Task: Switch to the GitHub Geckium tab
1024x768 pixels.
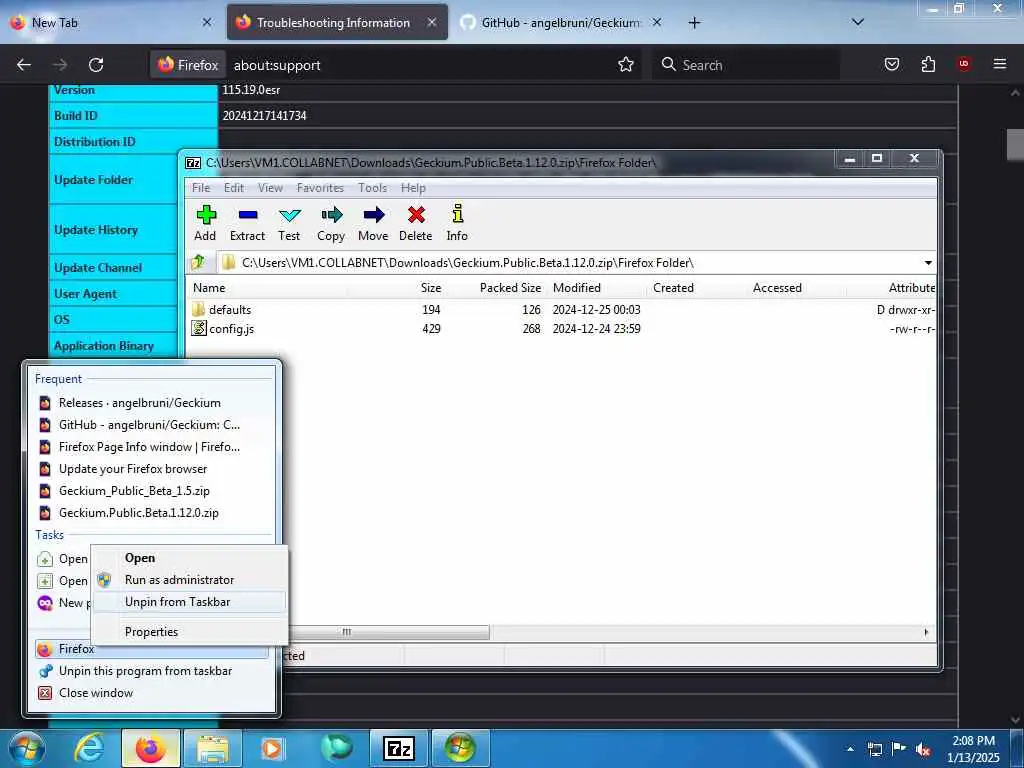Action: (560, 23)
